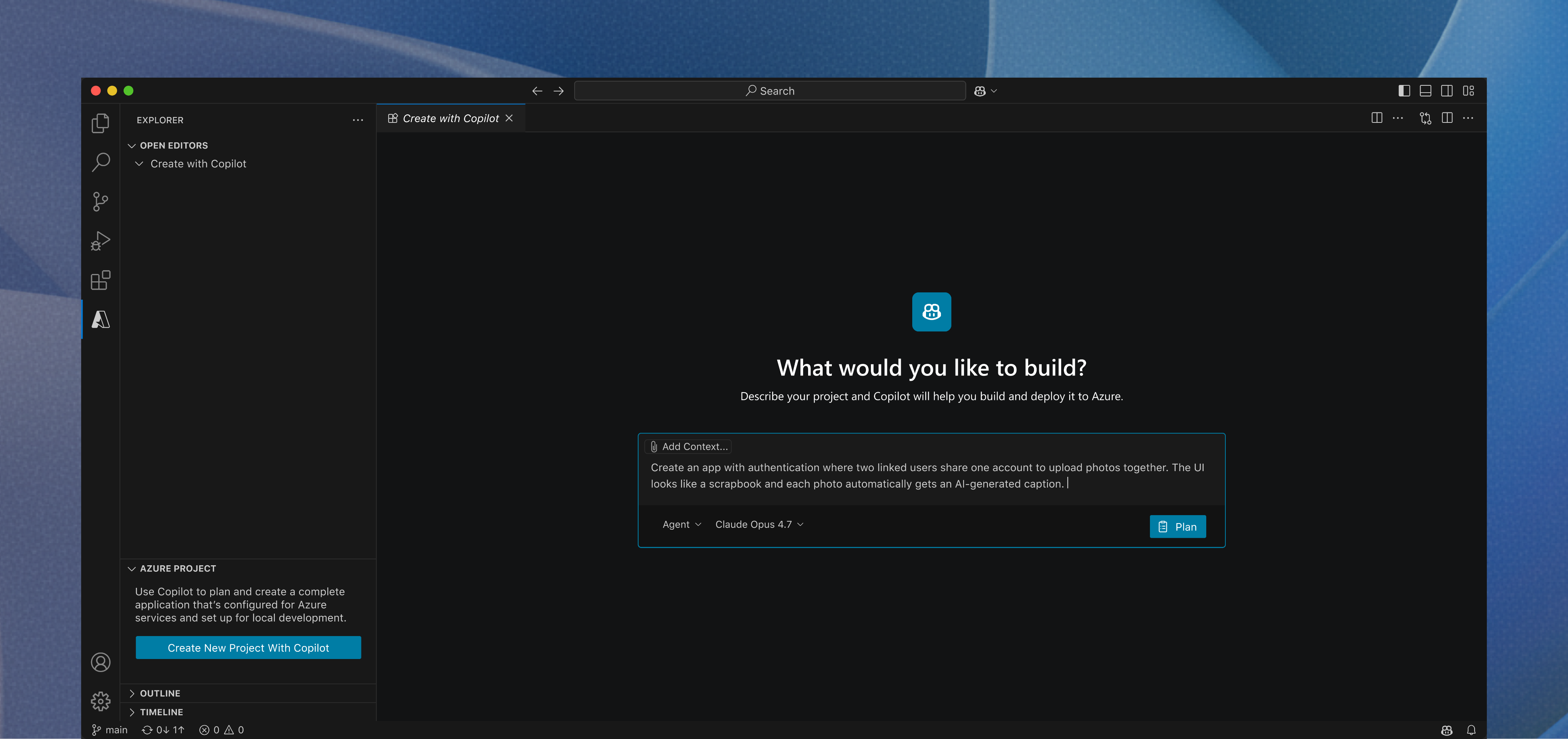
Task: Select the Create with Copilot tab
Action: coord(451,119)
